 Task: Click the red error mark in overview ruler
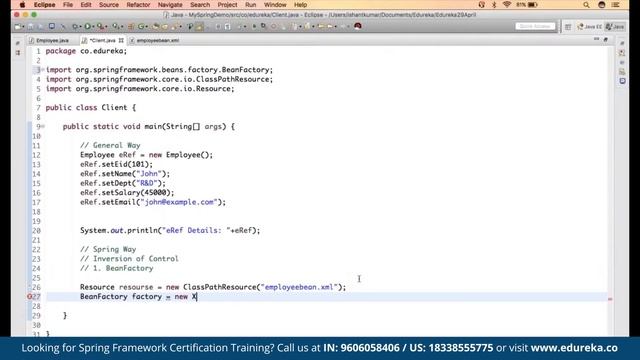(x=610, y=299)
